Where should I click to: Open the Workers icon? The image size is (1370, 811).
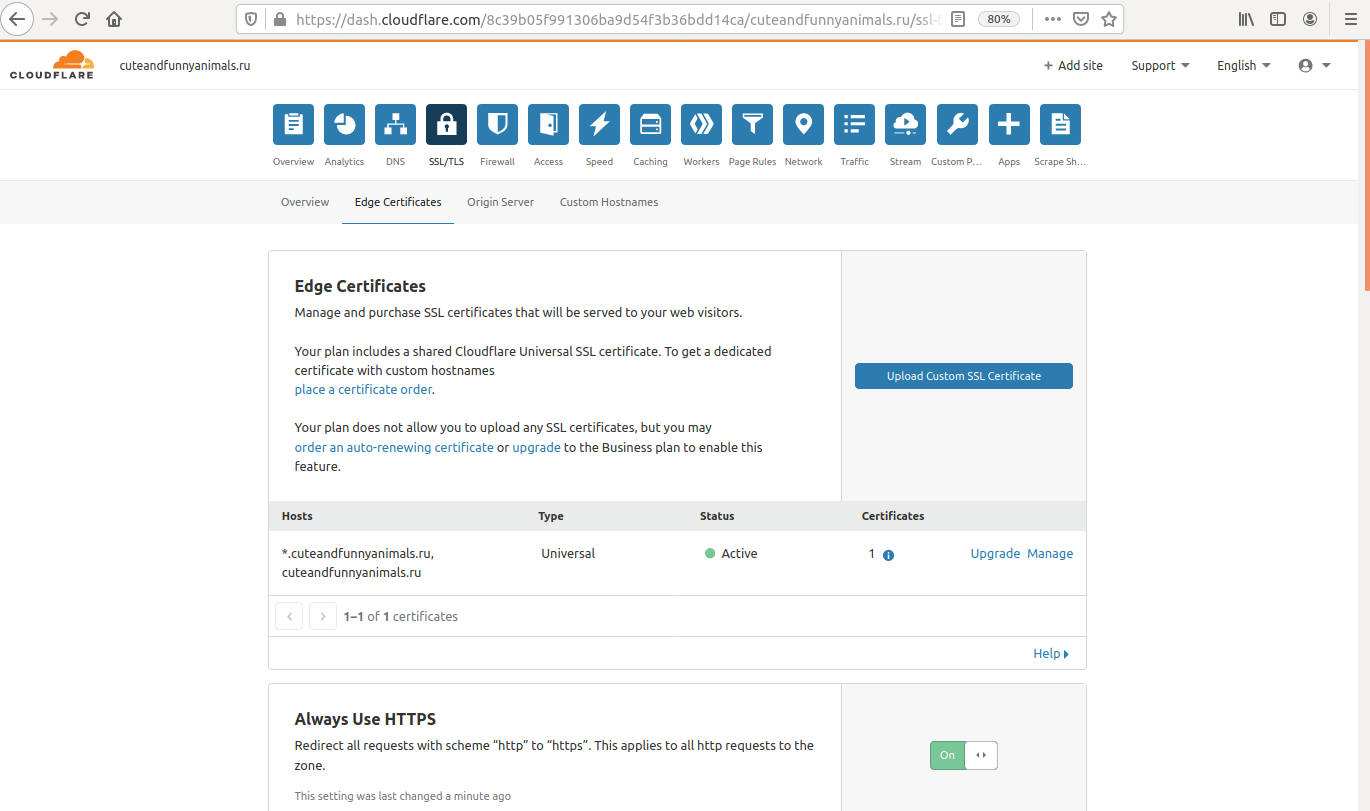[x=701, y=124]
